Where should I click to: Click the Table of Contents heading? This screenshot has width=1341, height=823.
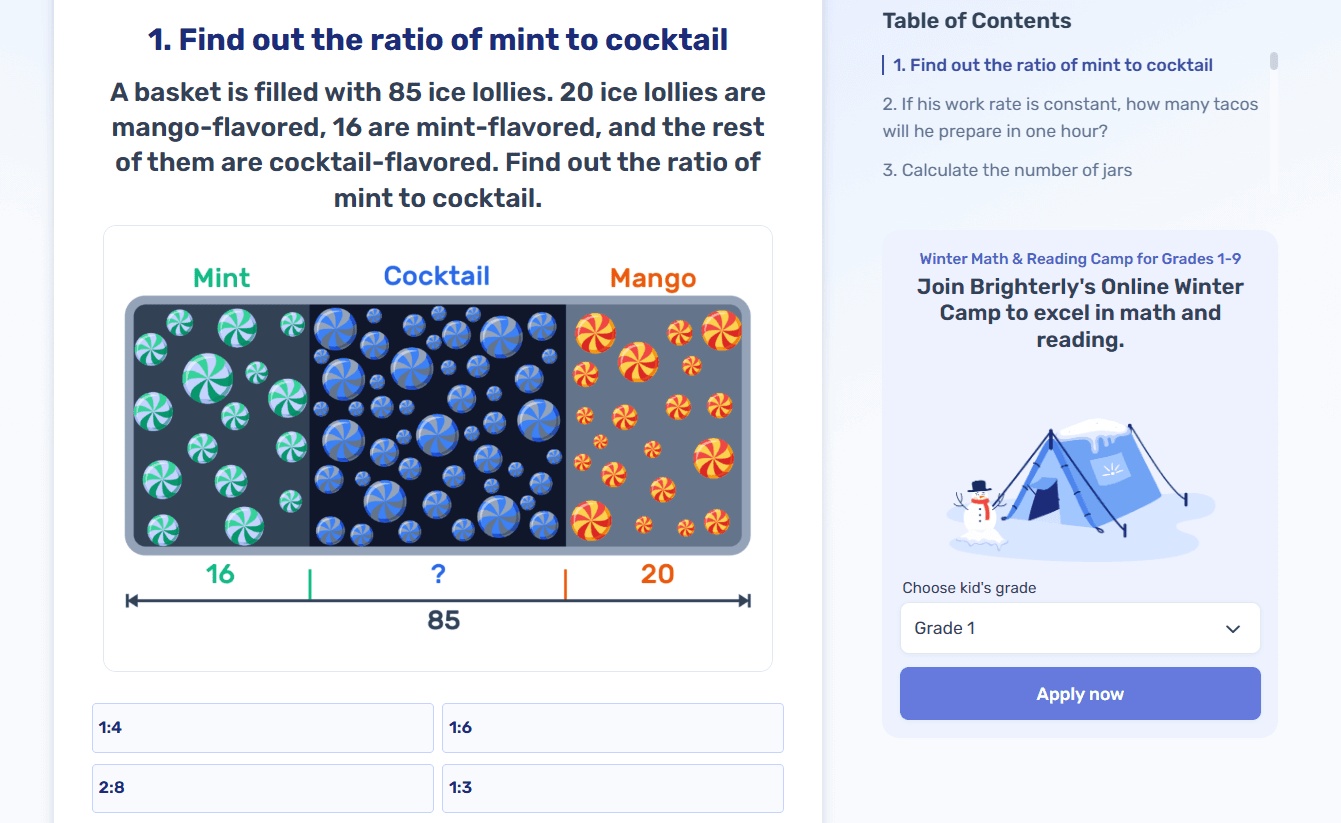click(976, 21)
